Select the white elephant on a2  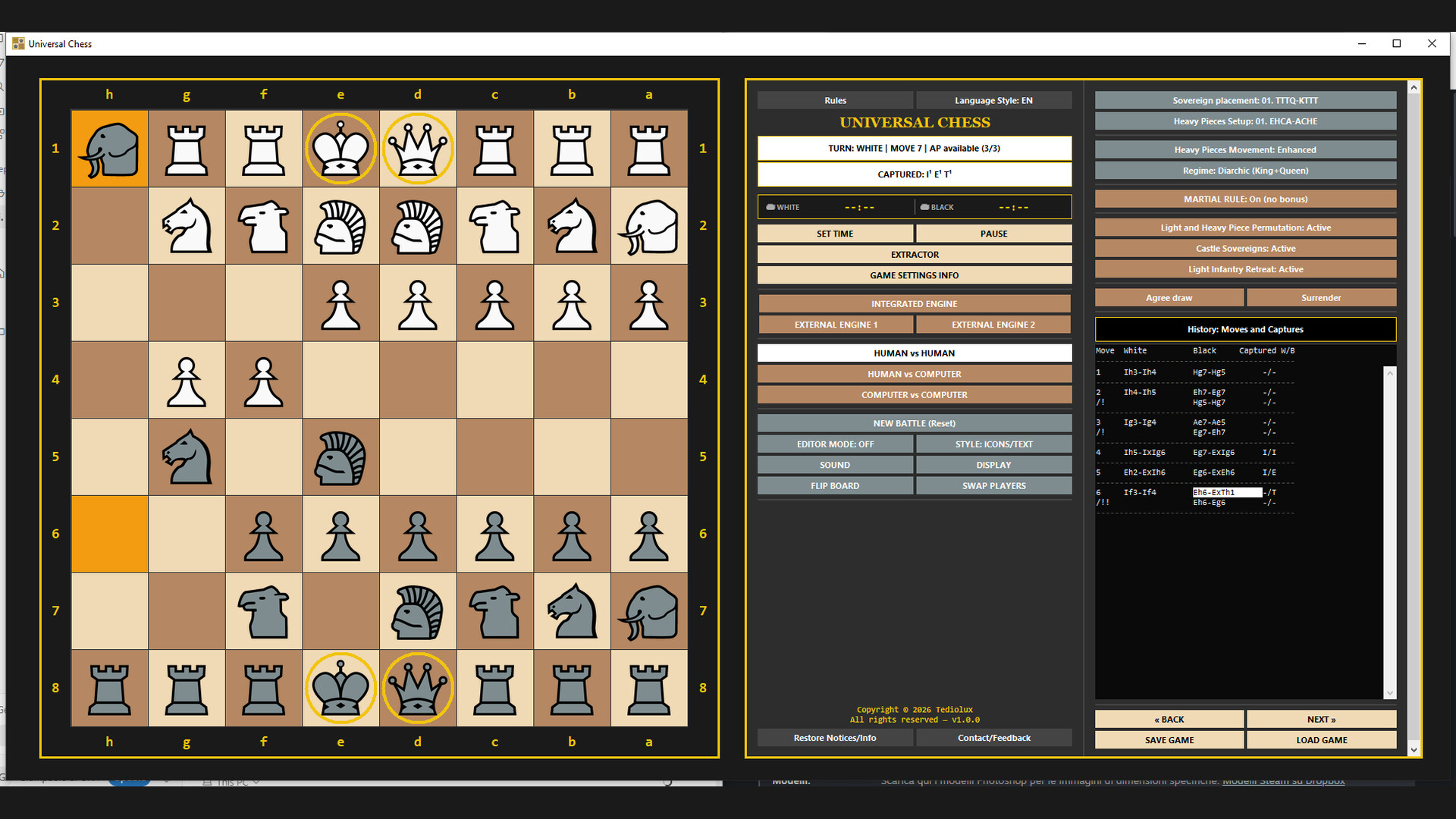pyautogui.click(x=649, y=226)
